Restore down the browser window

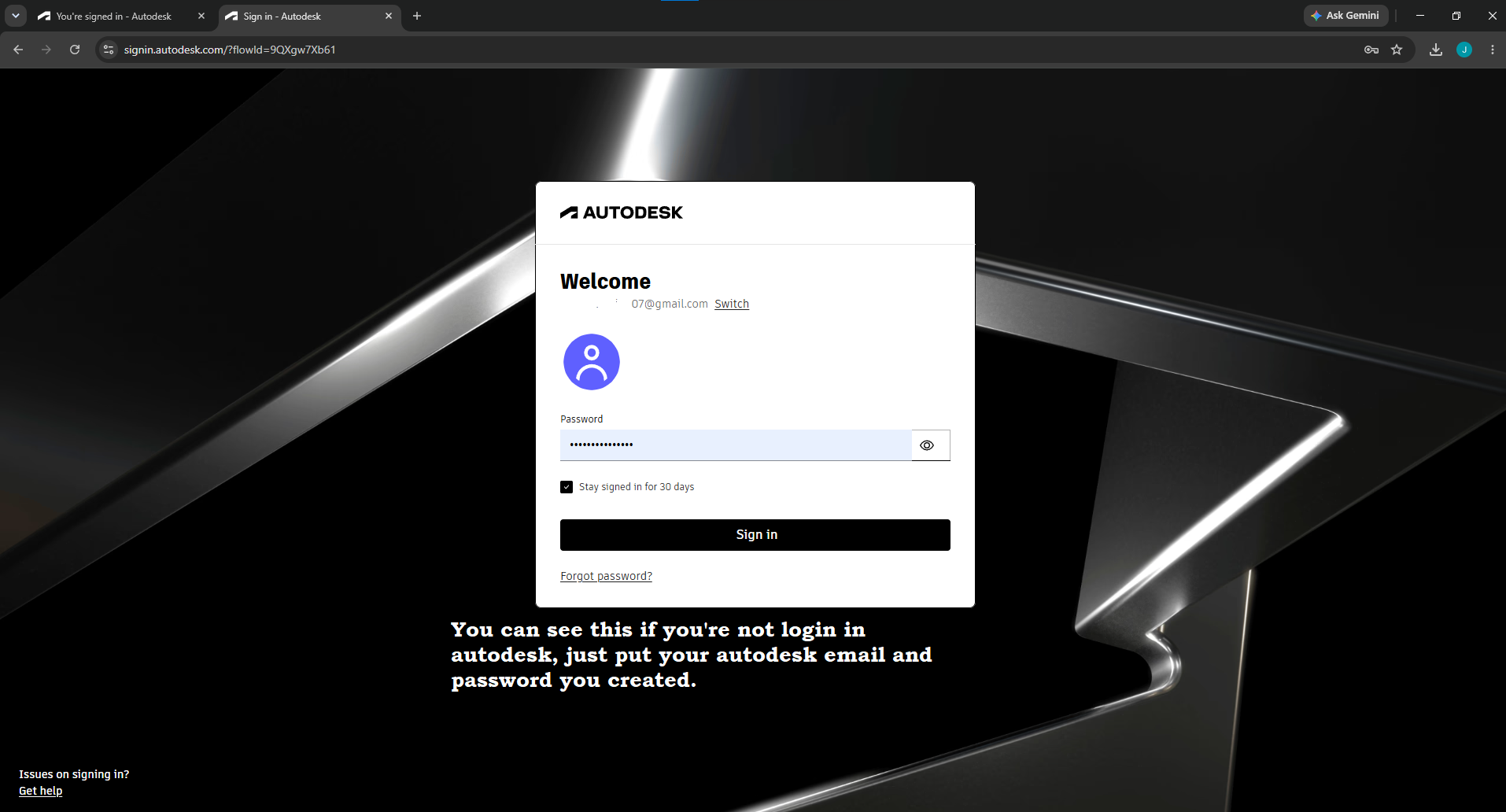coord(1456,16)
